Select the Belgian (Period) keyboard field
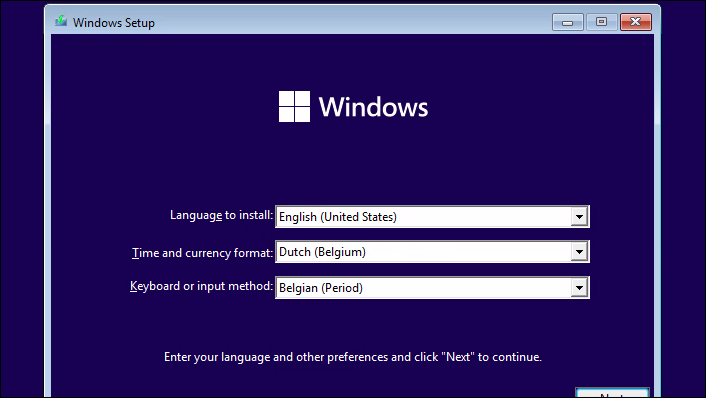This screenshot has height=398, width=706. [x=432, y=288]
